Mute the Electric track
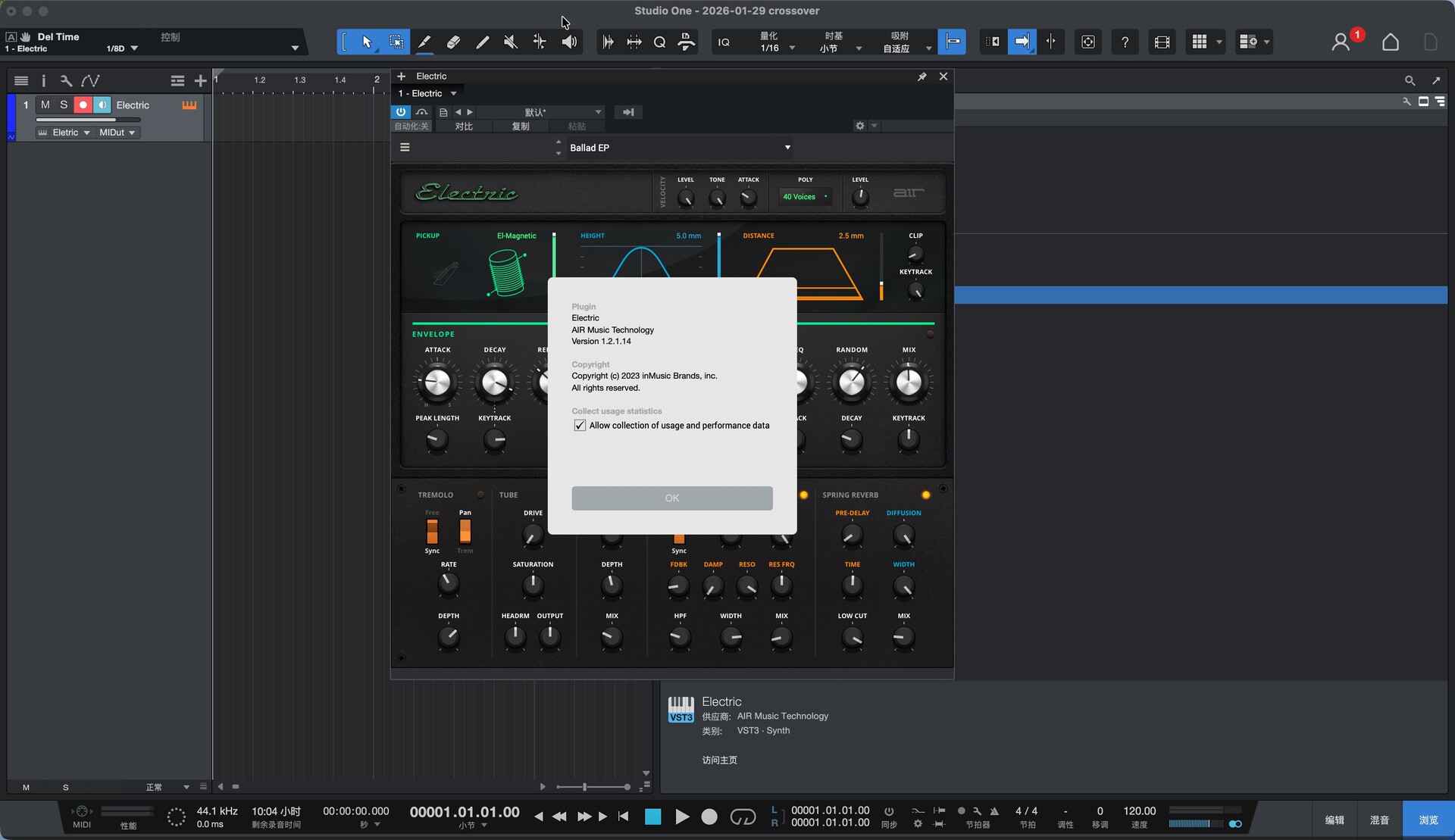 pos(45,105)
